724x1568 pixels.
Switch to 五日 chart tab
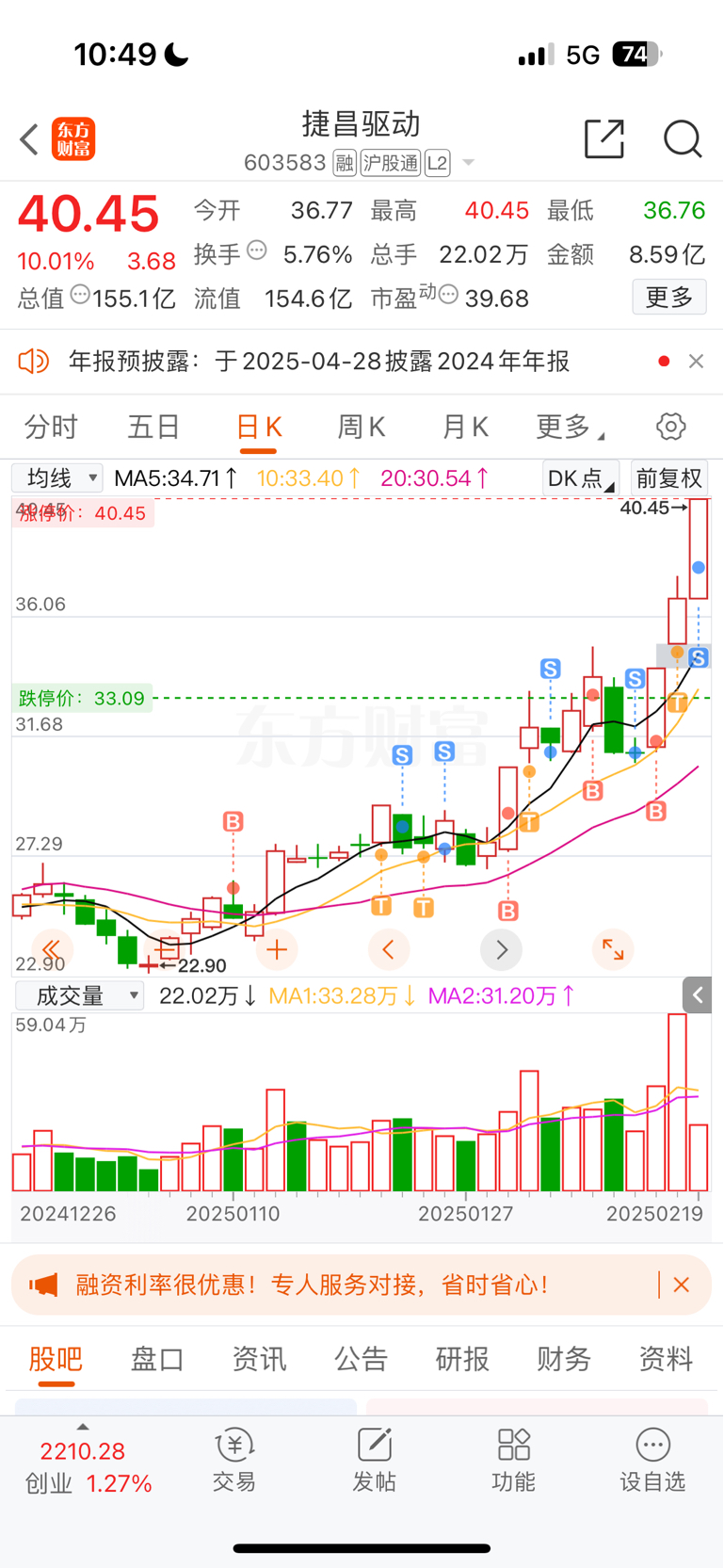[x=153, y=427]
